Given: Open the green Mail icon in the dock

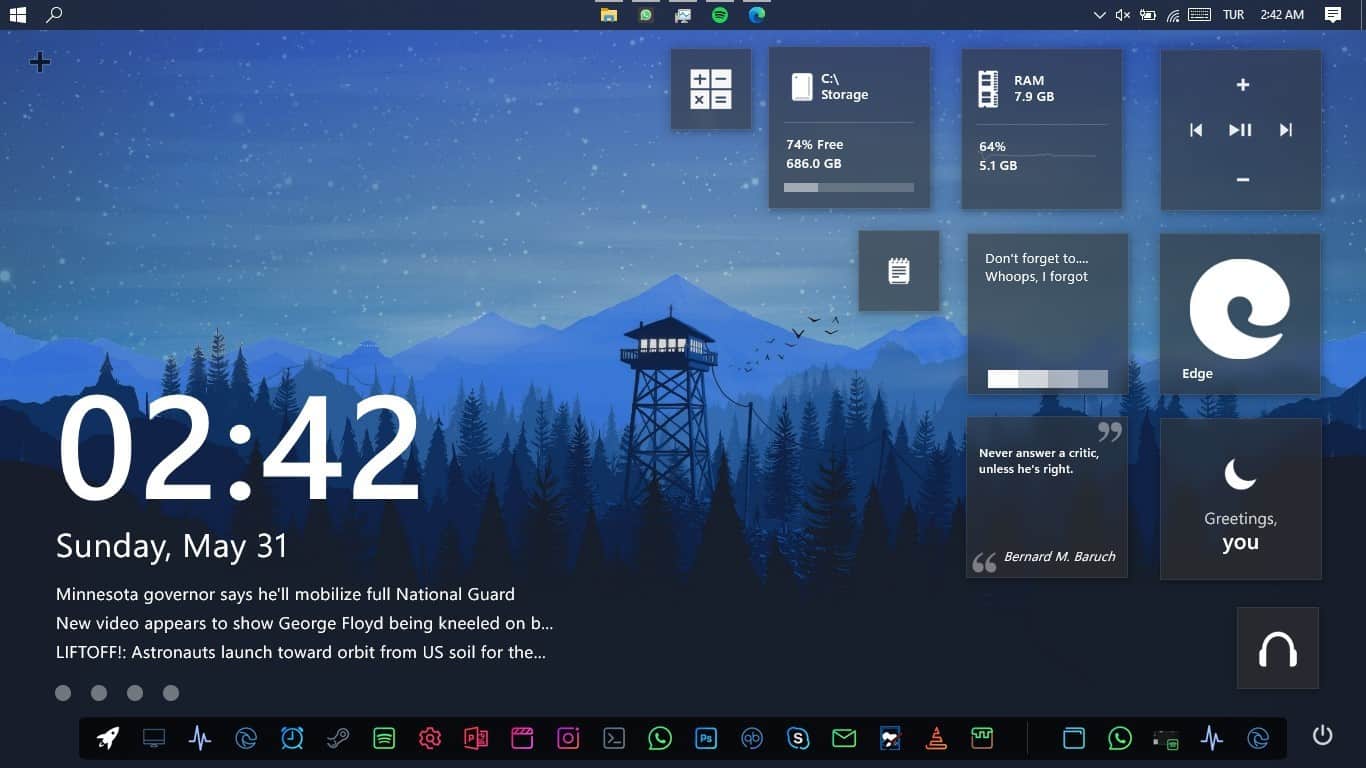Looking at the screenshot, I should click(x=844, y=738).
